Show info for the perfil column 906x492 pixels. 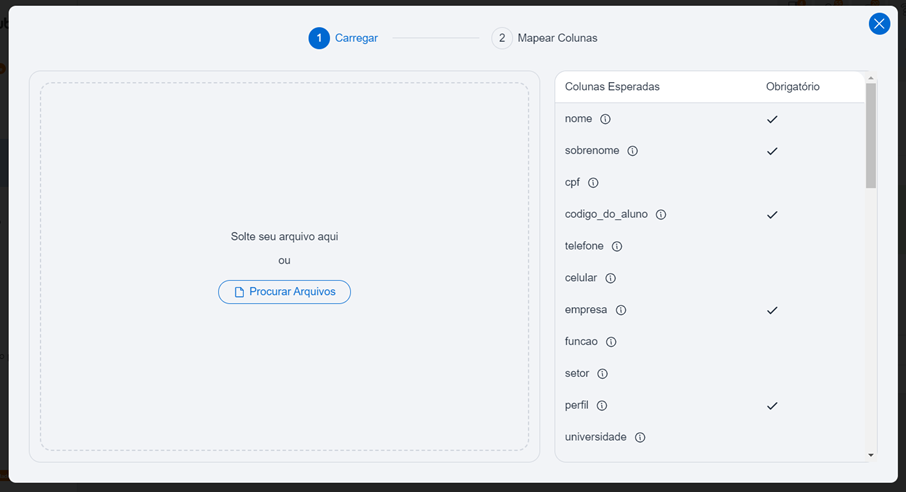click(x=602, y=406)
